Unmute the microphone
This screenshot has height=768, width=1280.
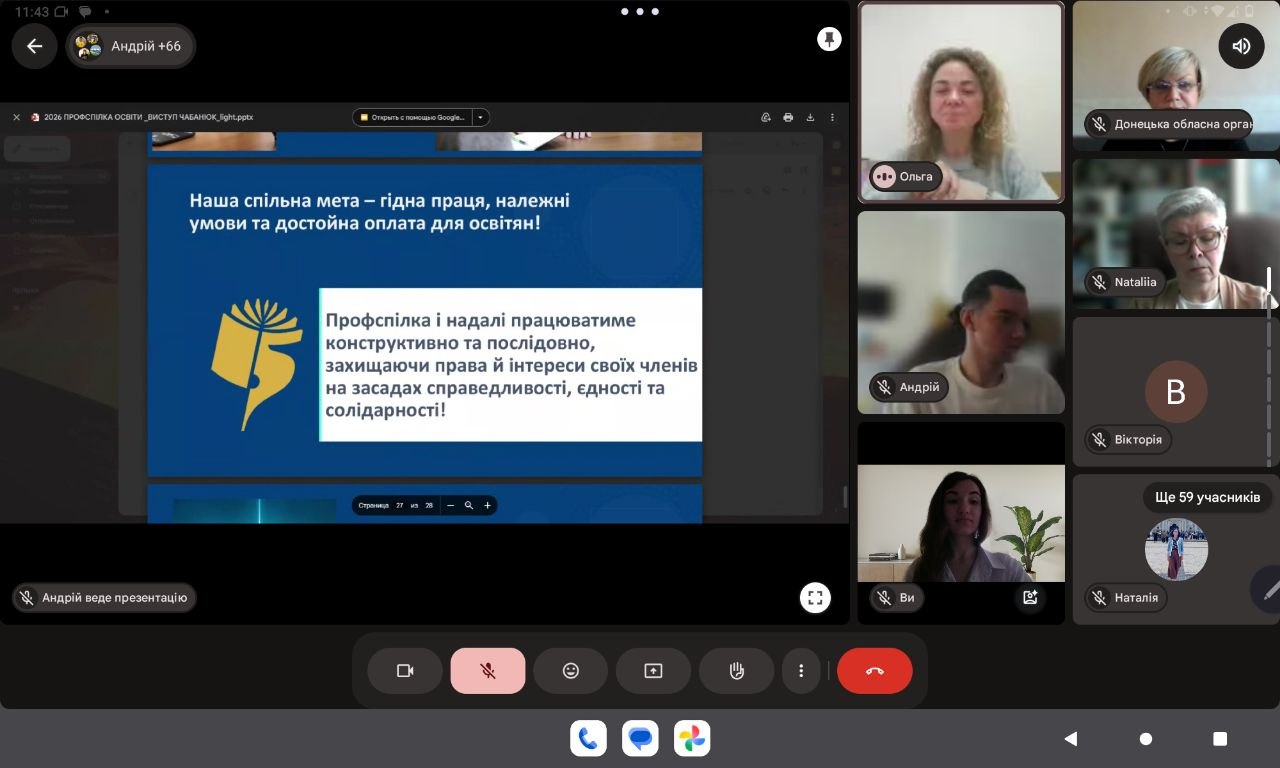point(488,671)
